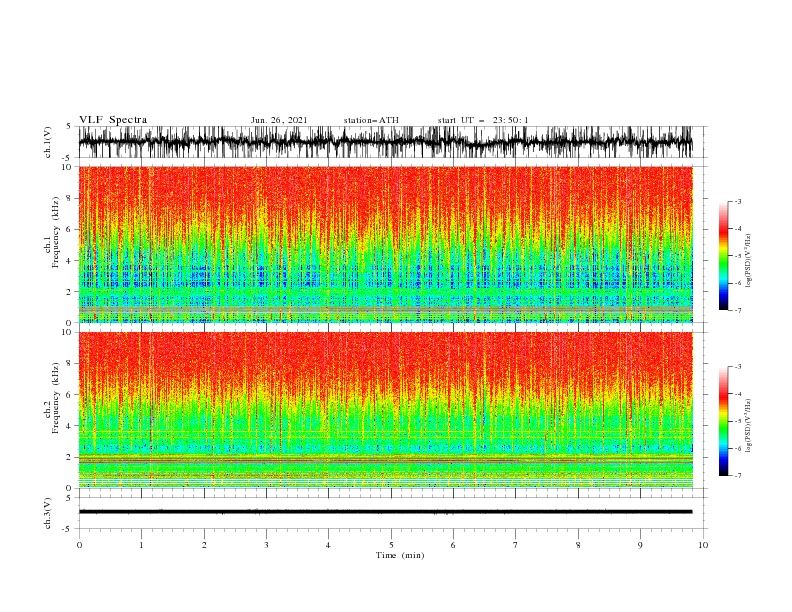The image size is (792, 612).
Task: Click the time axis tick label "5"
Action: 391,545
